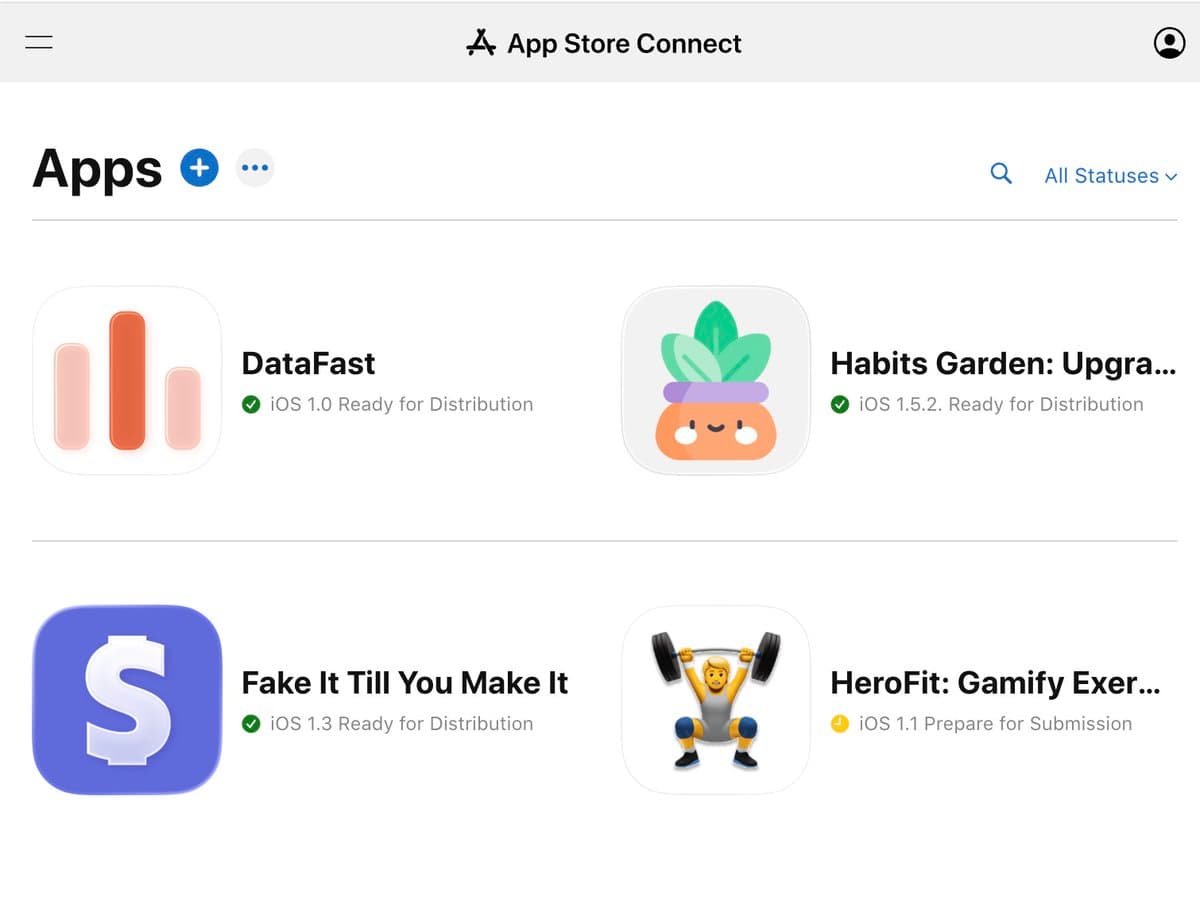Click Habits Garden green status checkmark
1200x920 pixels.
click(841, 405)
